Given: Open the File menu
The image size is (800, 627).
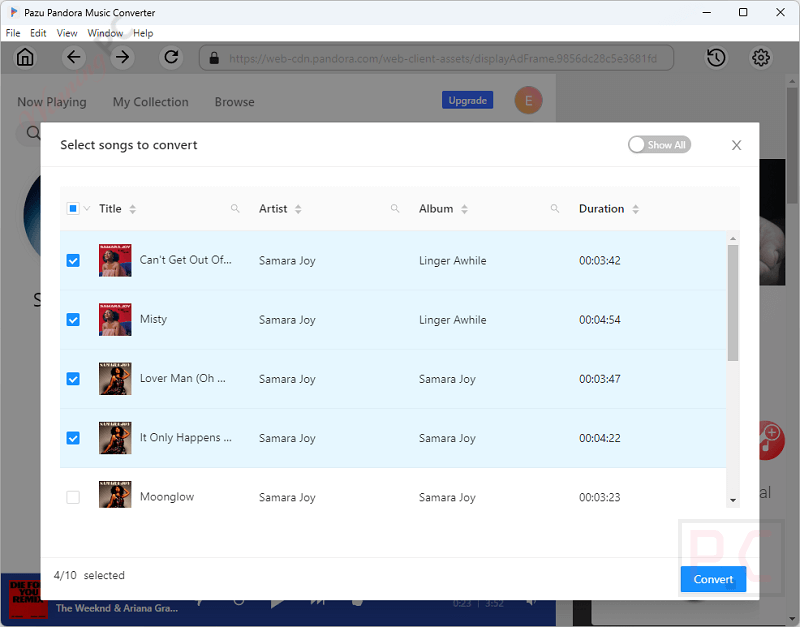Looking at the screenshot, I should tap(13, 33).
